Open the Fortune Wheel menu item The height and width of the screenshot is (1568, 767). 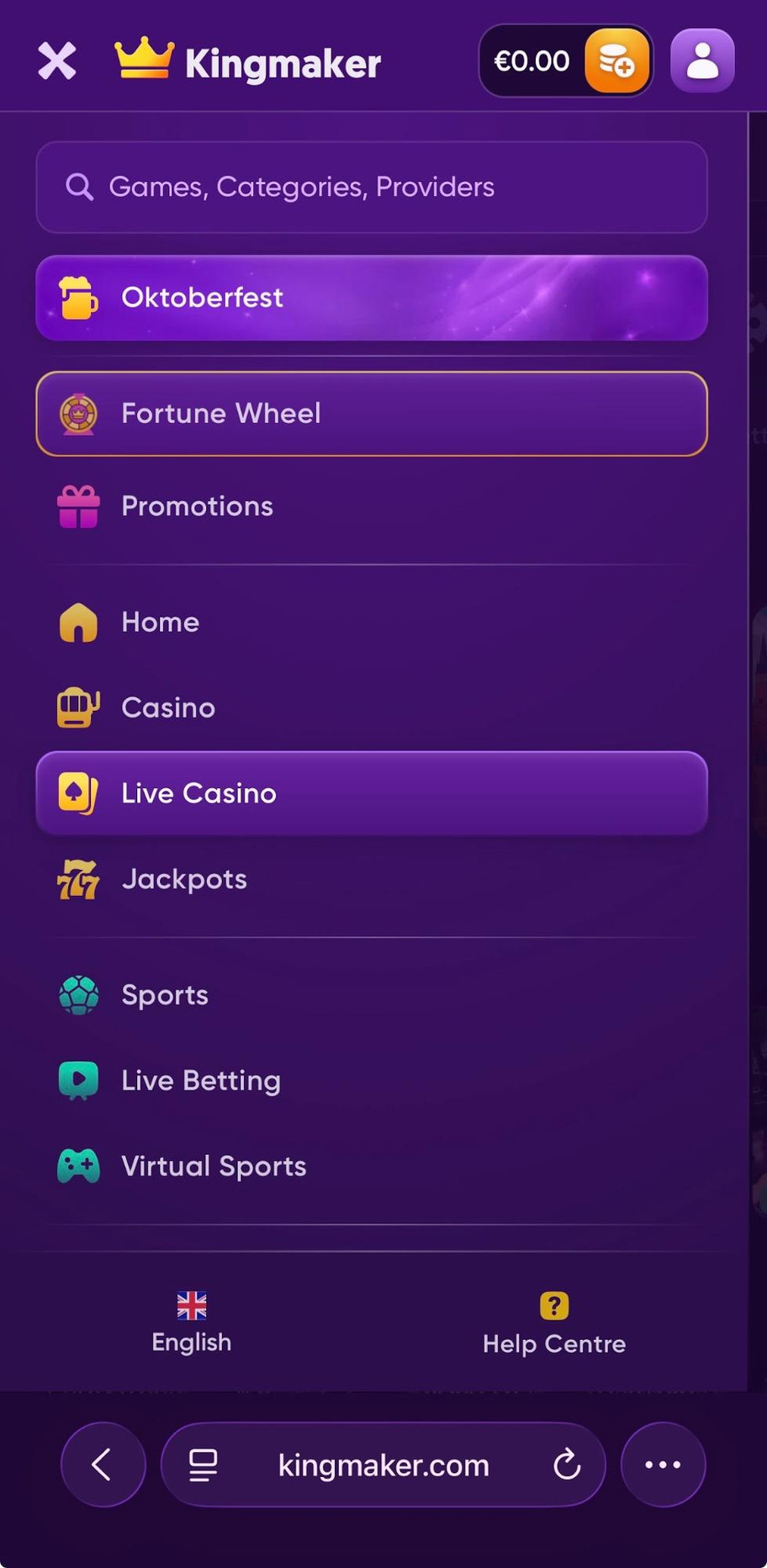coord(371,414)
